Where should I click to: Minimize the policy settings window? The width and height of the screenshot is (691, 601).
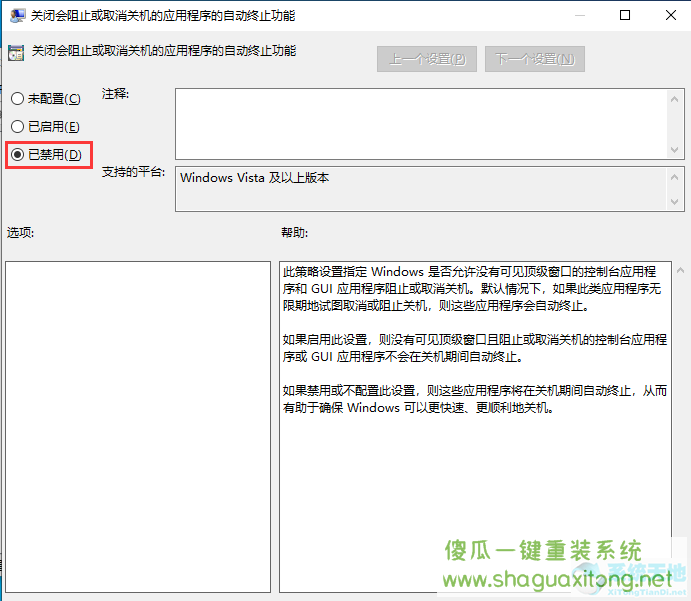[580, 15]
